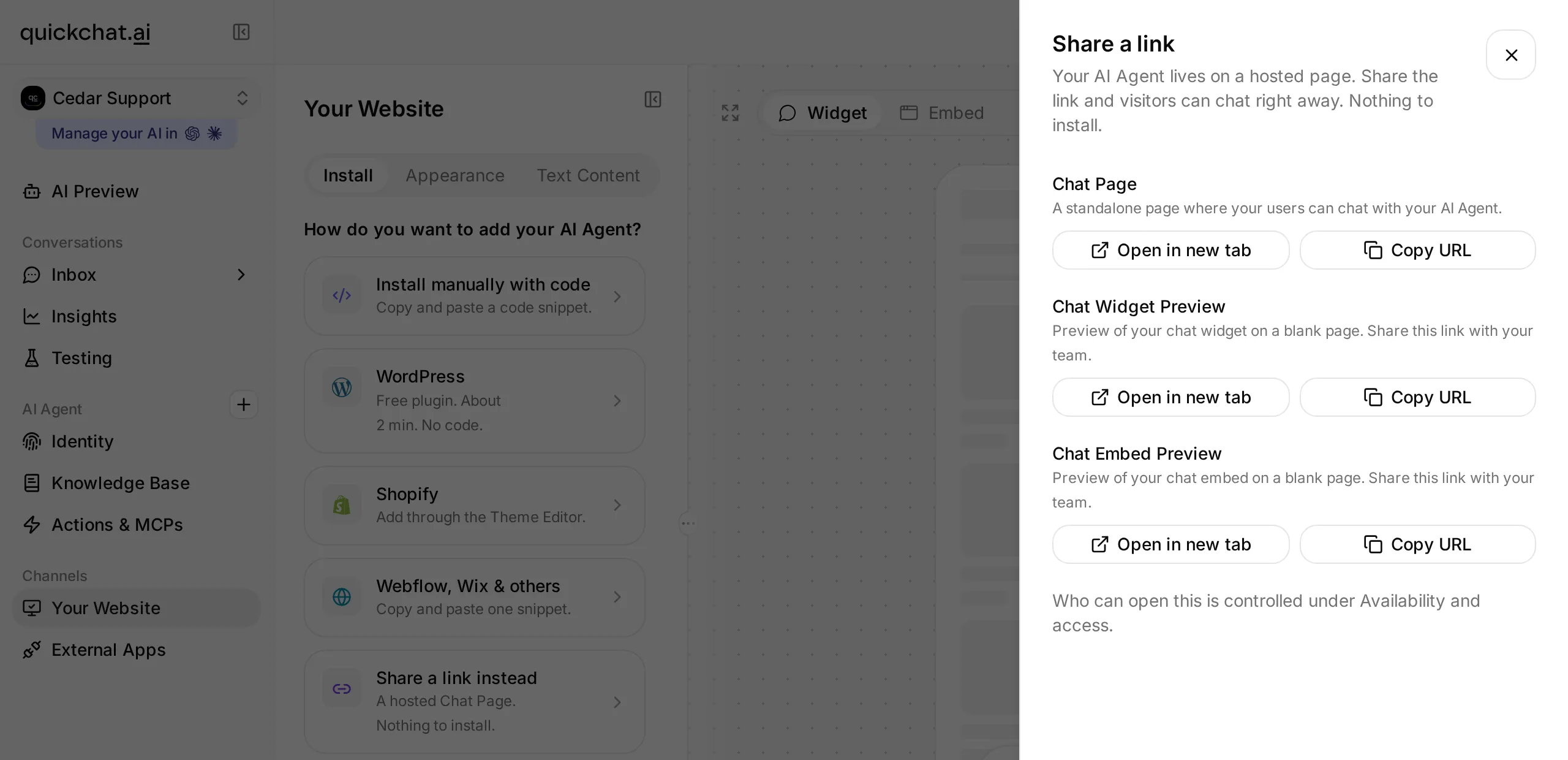Open Chat Page in new tab
1568x760 pixels.
point(1170,250)
